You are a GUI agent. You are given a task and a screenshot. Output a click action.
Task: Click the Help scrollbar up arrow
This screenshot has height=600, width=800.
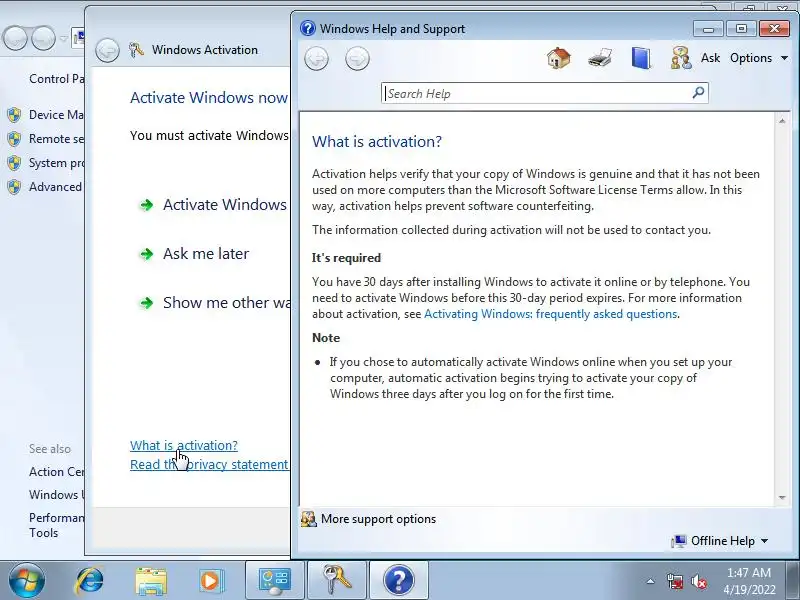tap(782, 121)
